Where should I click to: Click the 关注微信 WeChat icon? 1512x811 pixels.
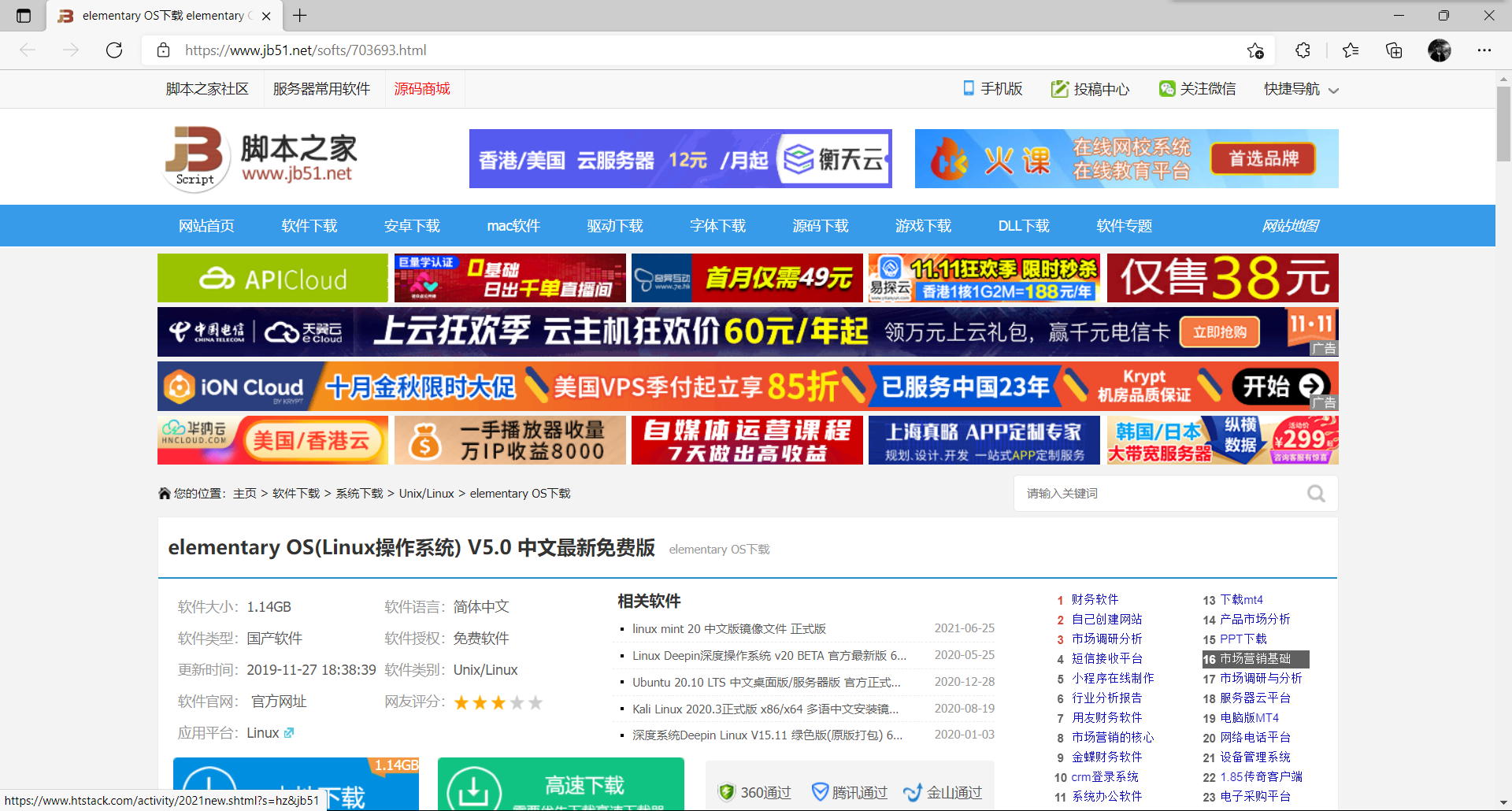1169,88
